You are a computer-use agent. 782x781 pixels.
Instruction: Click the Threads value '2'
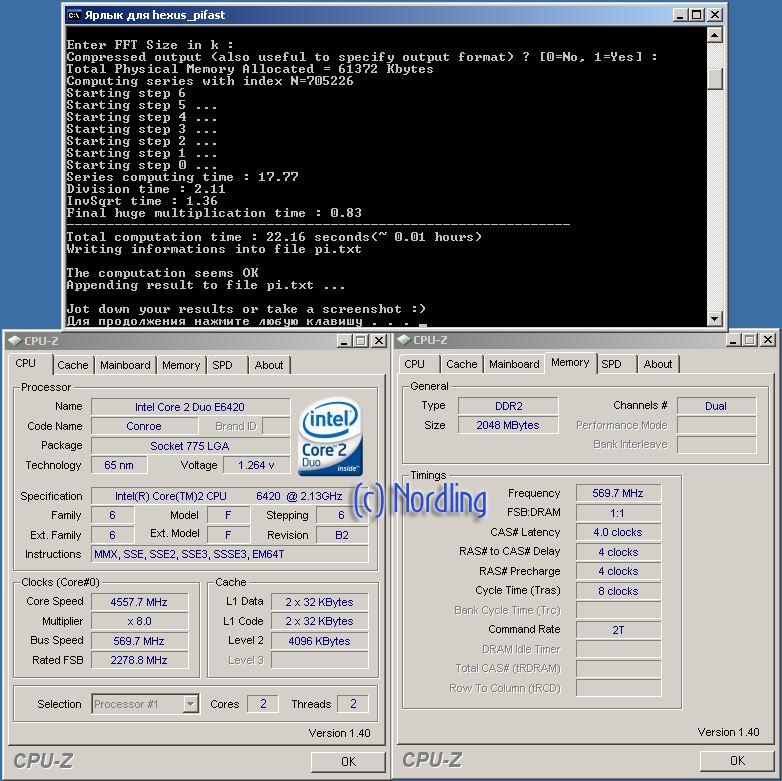pos(353,704)
